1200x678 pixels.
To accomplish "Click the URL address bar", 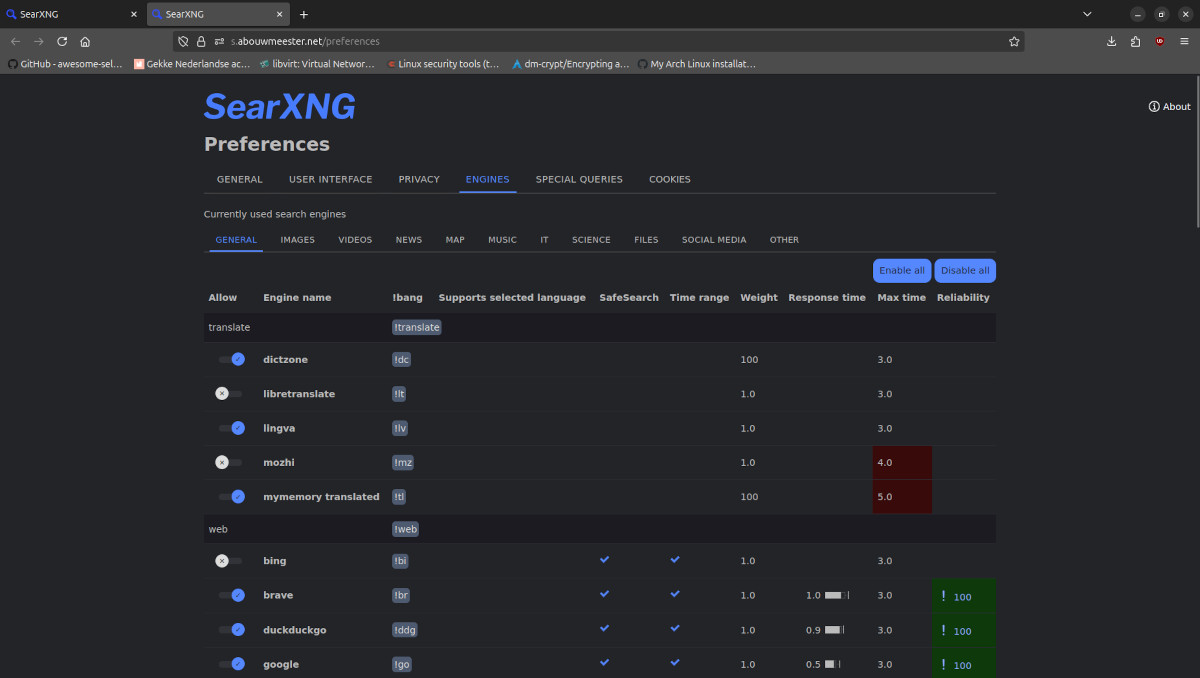I will click(600, 41).
